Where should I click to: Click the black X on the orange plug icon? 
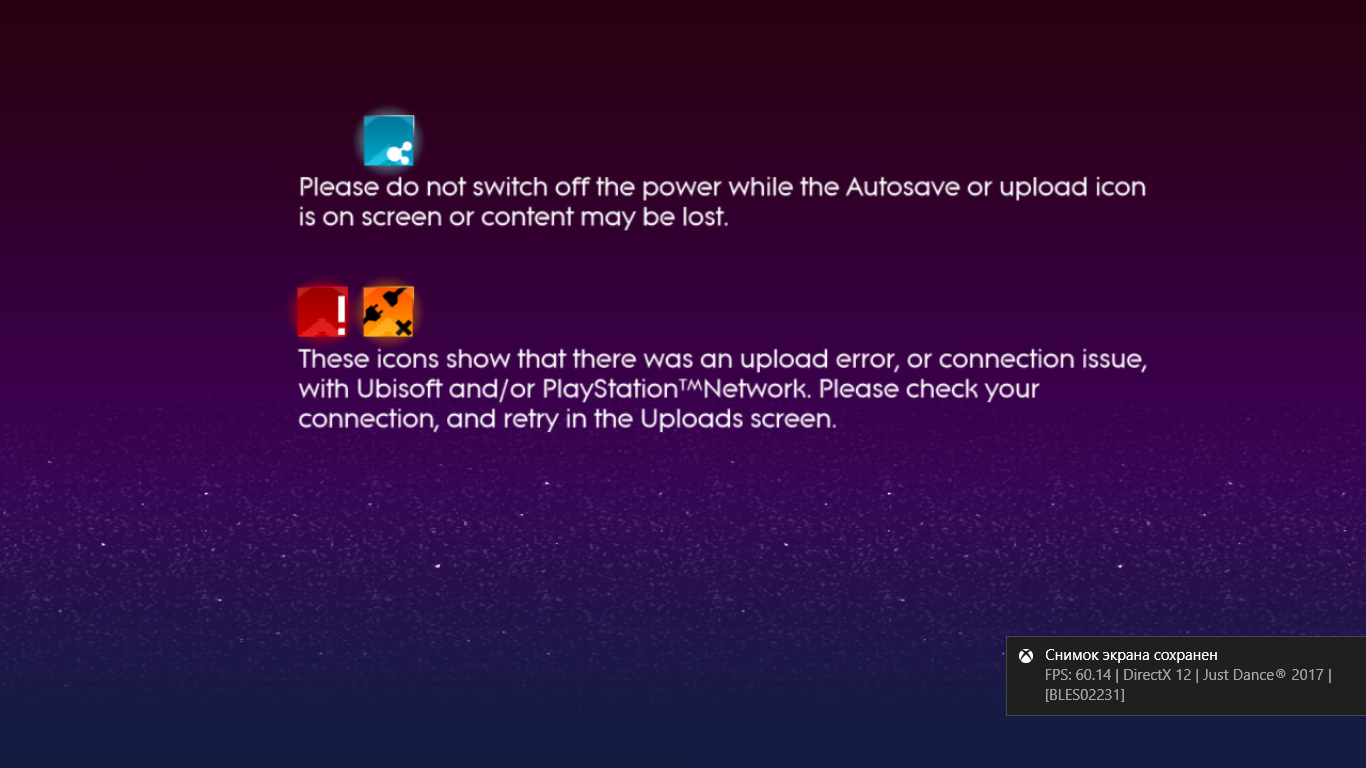(403, 326)
